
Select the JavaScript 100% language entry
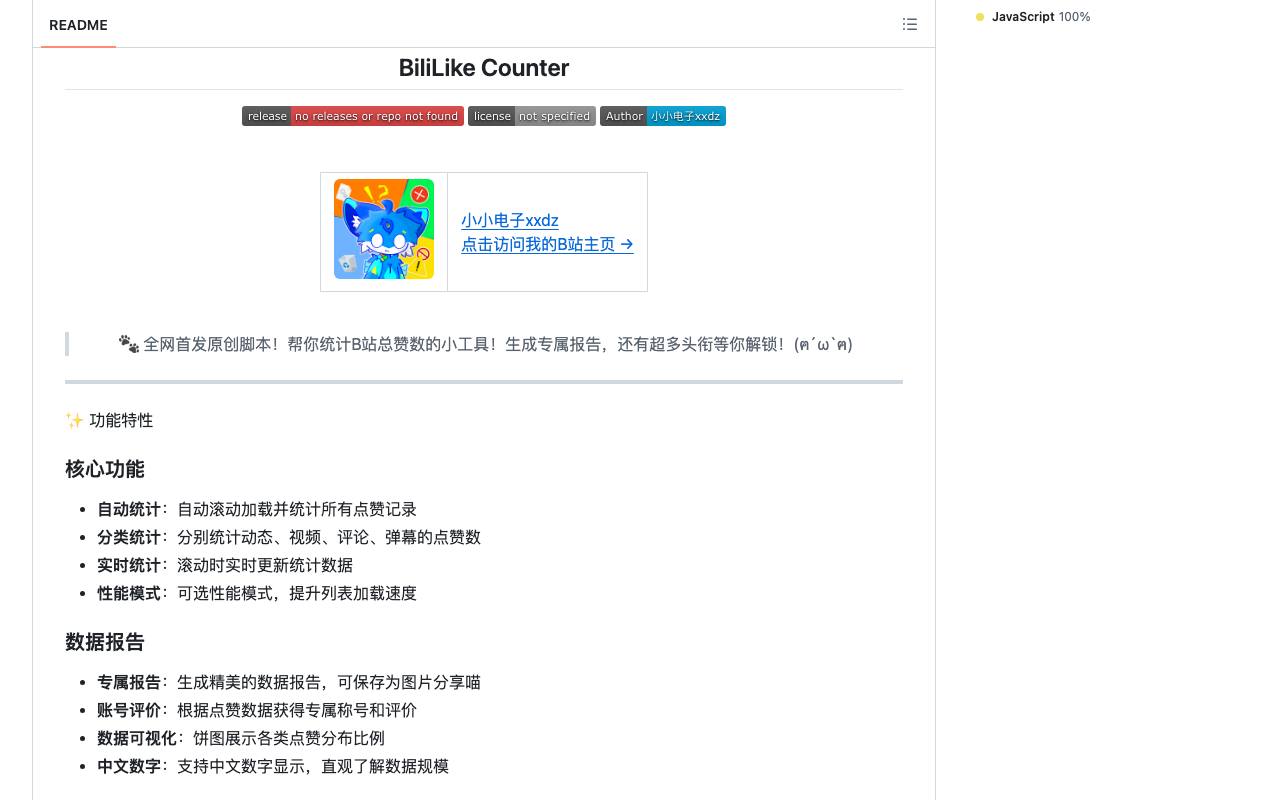[x=1033, y=17]
